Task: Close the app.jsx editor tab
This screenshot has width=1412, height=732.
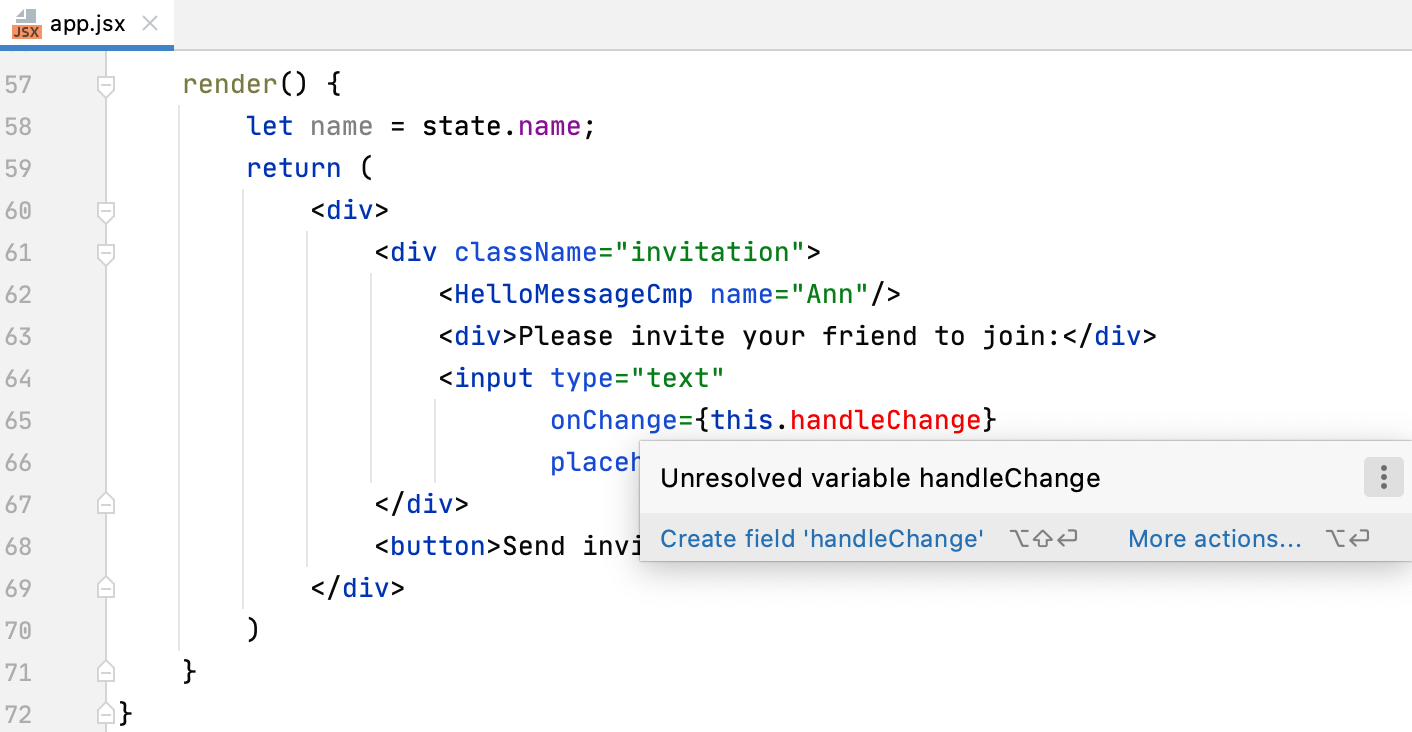Action: pos(151,24)
